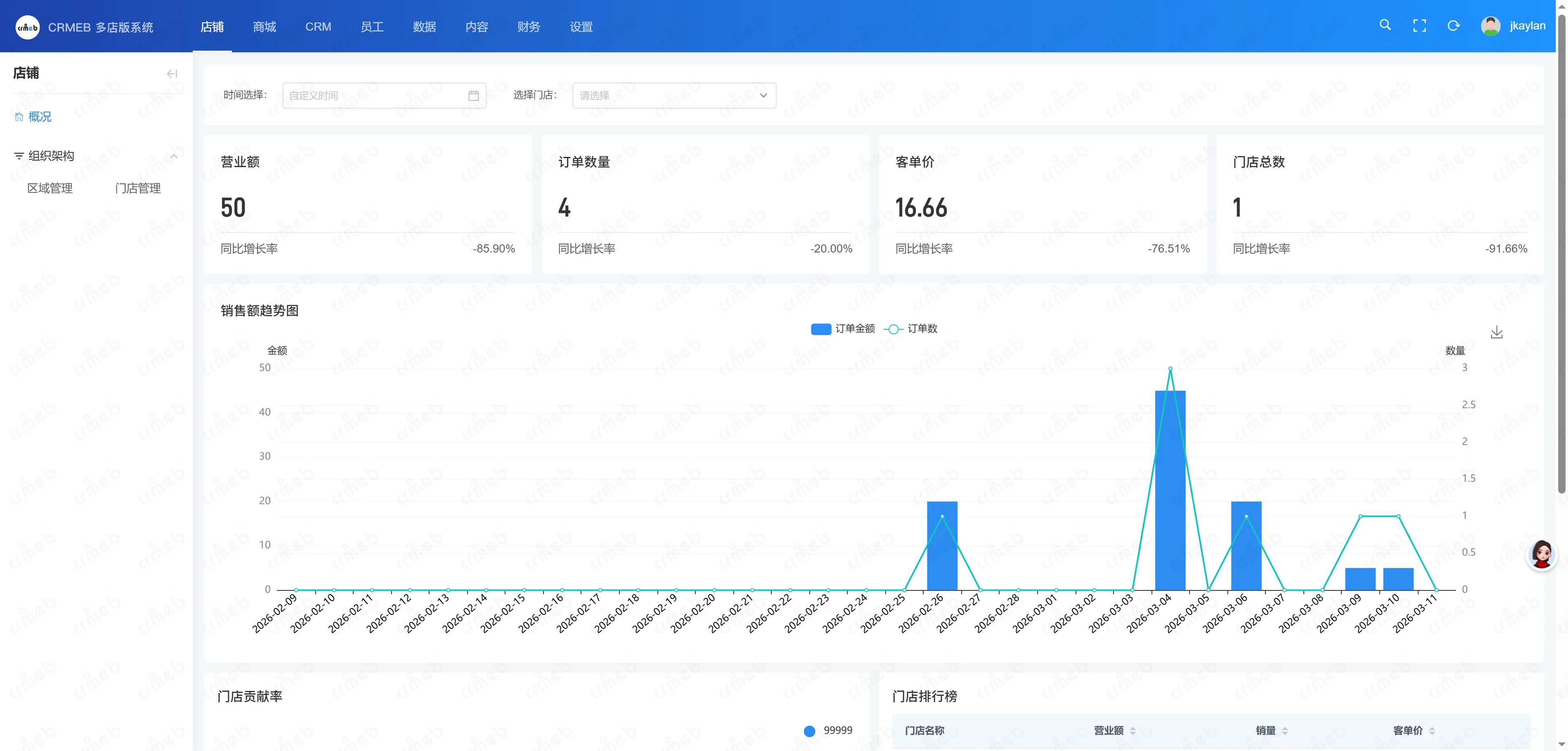Open the 数据 top tab
Viewport: 1568px width, 751px height.
(424, 27)
